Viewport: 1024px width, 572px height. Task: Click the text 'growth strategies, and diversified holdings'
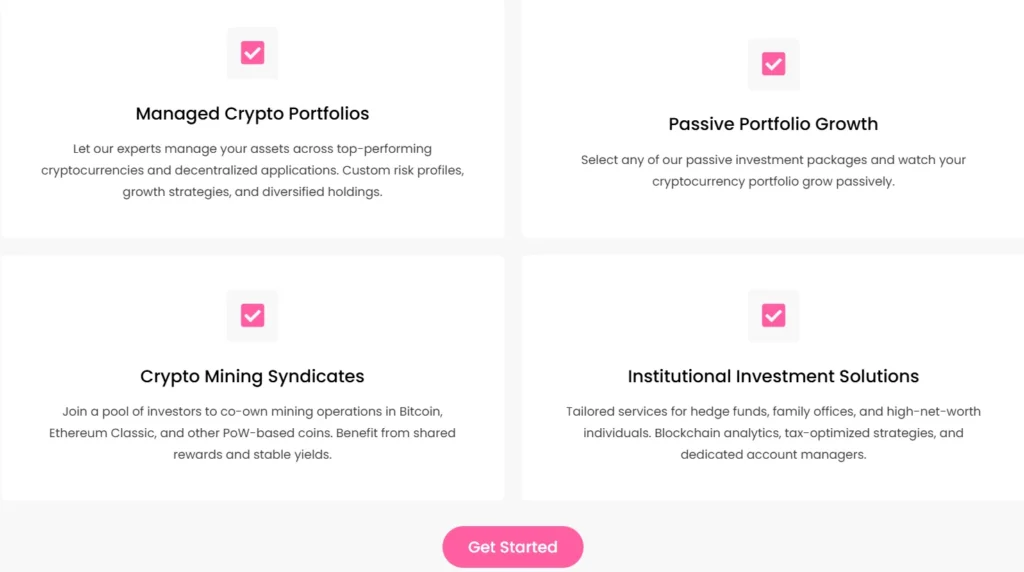point(252,192)
